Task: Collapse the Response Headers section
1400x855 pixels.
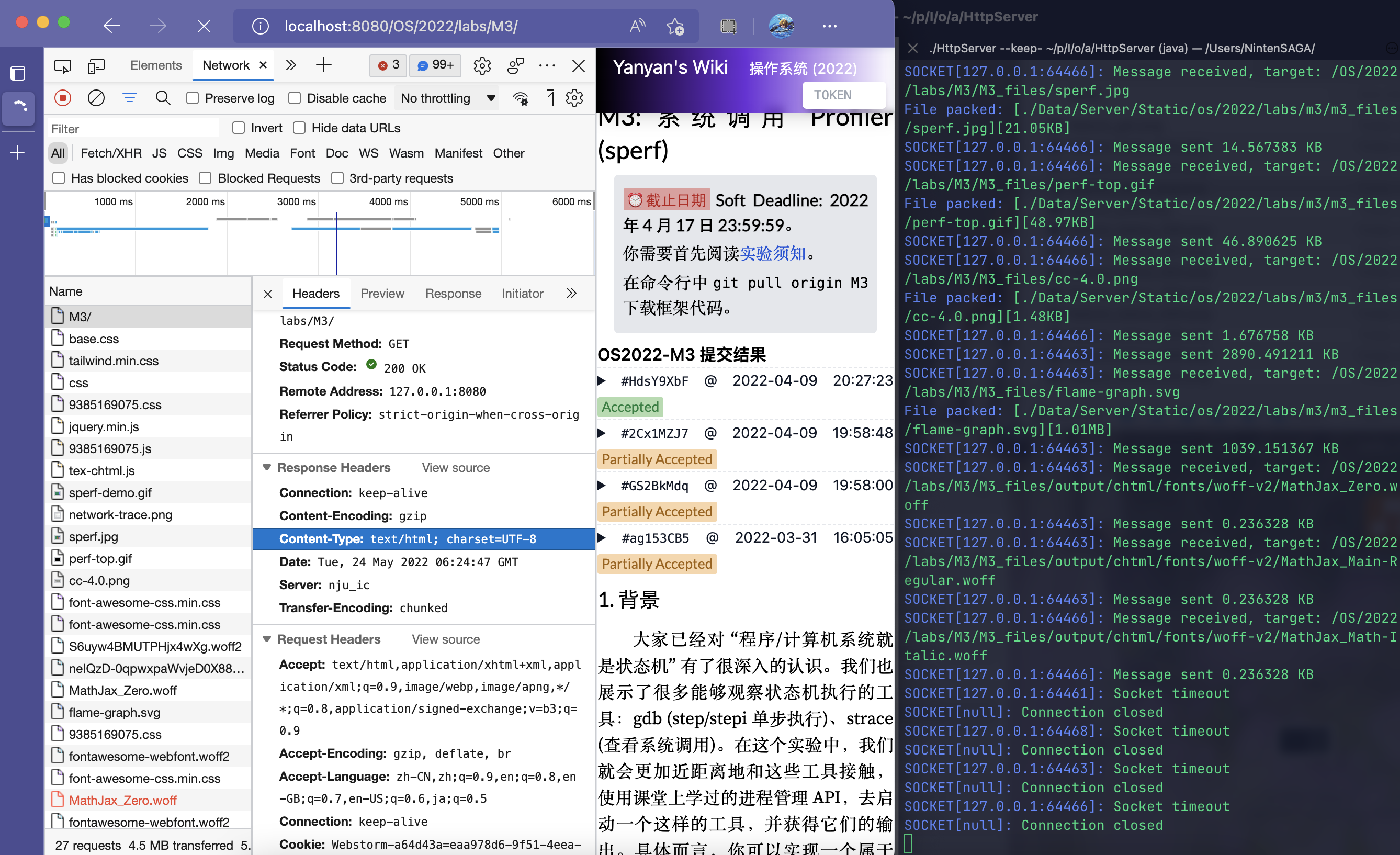Action: point(266,467)
